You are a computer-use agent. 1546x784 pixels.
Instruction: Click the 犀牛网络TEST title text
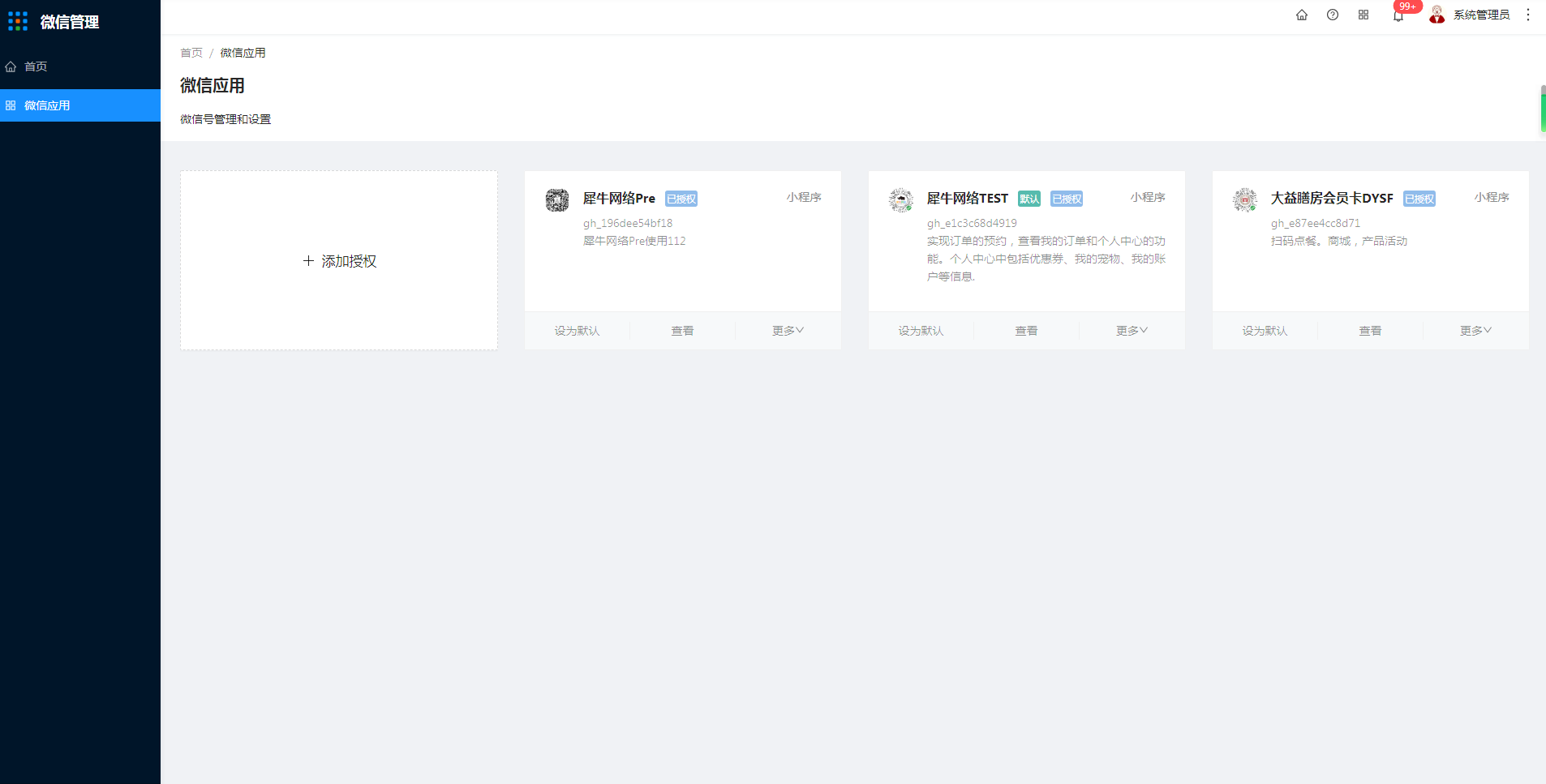tap(968, 199)
